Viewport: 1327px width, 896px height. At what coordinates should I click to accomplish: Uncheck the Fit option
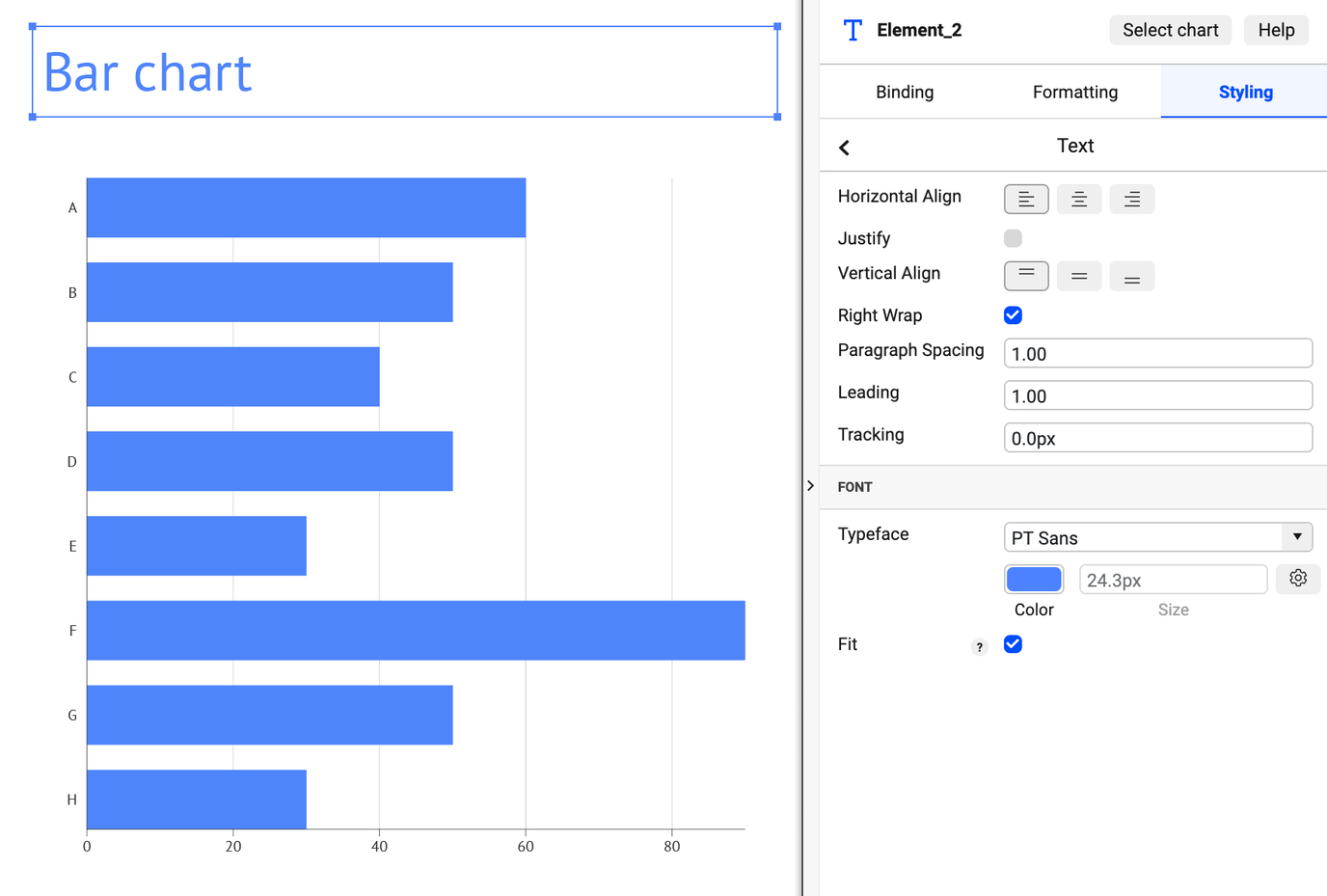1013,644
